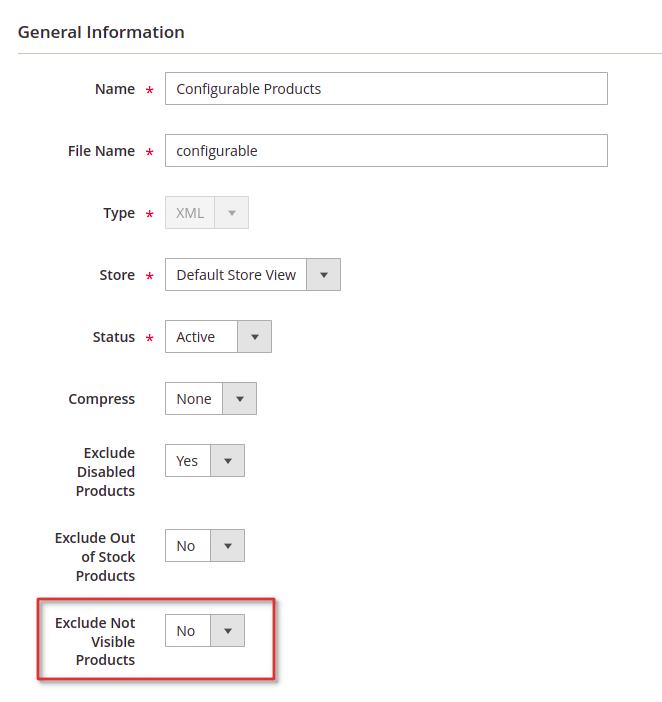The image size is (662, 702).
Task: Click Exclude Not Visible Products arrow icon
Action: click(x=227, y=631)
